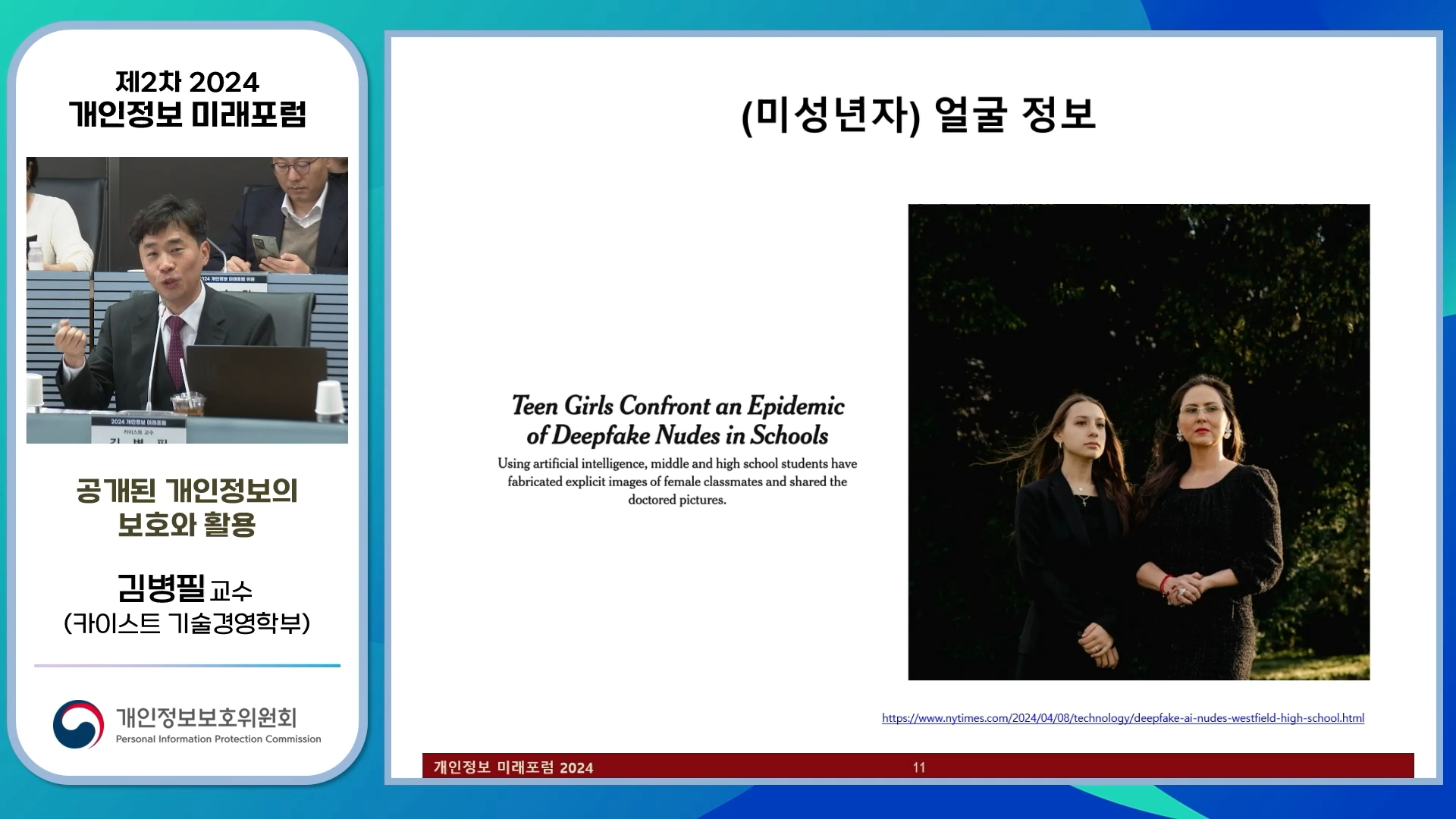Click the forum title '제2차 2024 개인정보 미래포럼'
Viewport: 1456px width, 819px height.
point(187,99)
